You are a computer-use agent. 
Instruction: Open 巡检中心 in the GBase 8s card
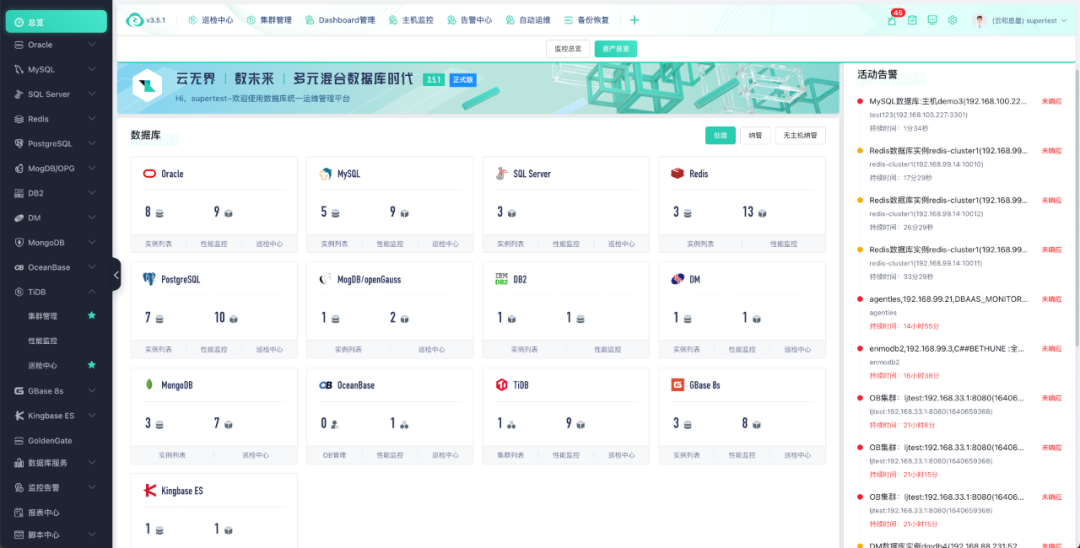click(x=798, y=455)
